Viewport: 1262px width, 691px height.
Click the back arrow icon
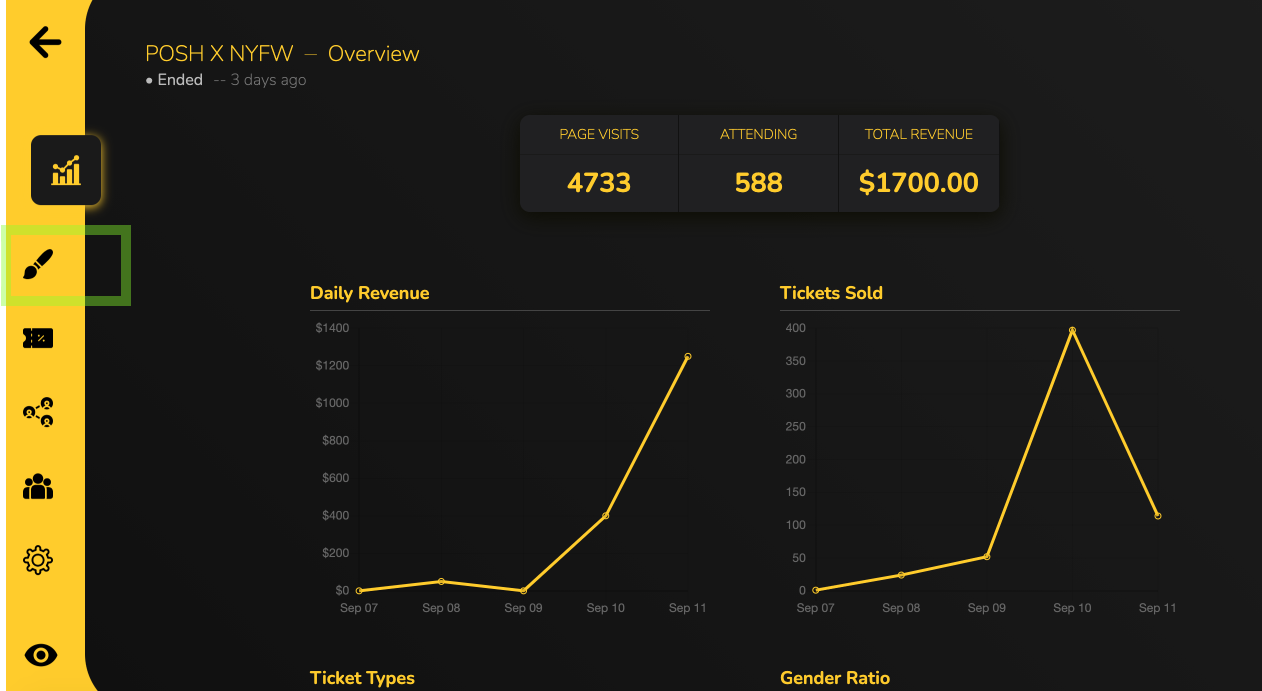tap(45, 42)
